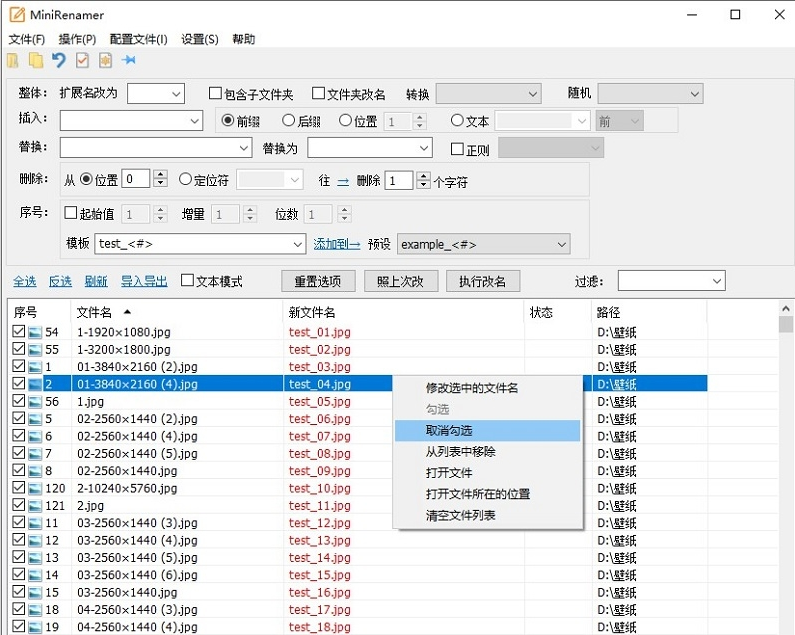Open the 模板 test_<#> dropdown
This screenshot has height=635, width=795.
tap(298, 244)
